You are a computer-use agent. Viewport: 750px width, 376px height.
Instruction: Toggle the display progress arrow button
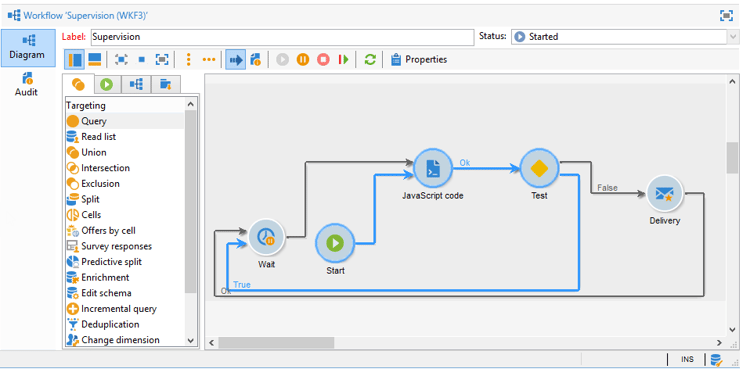point(235,60)
